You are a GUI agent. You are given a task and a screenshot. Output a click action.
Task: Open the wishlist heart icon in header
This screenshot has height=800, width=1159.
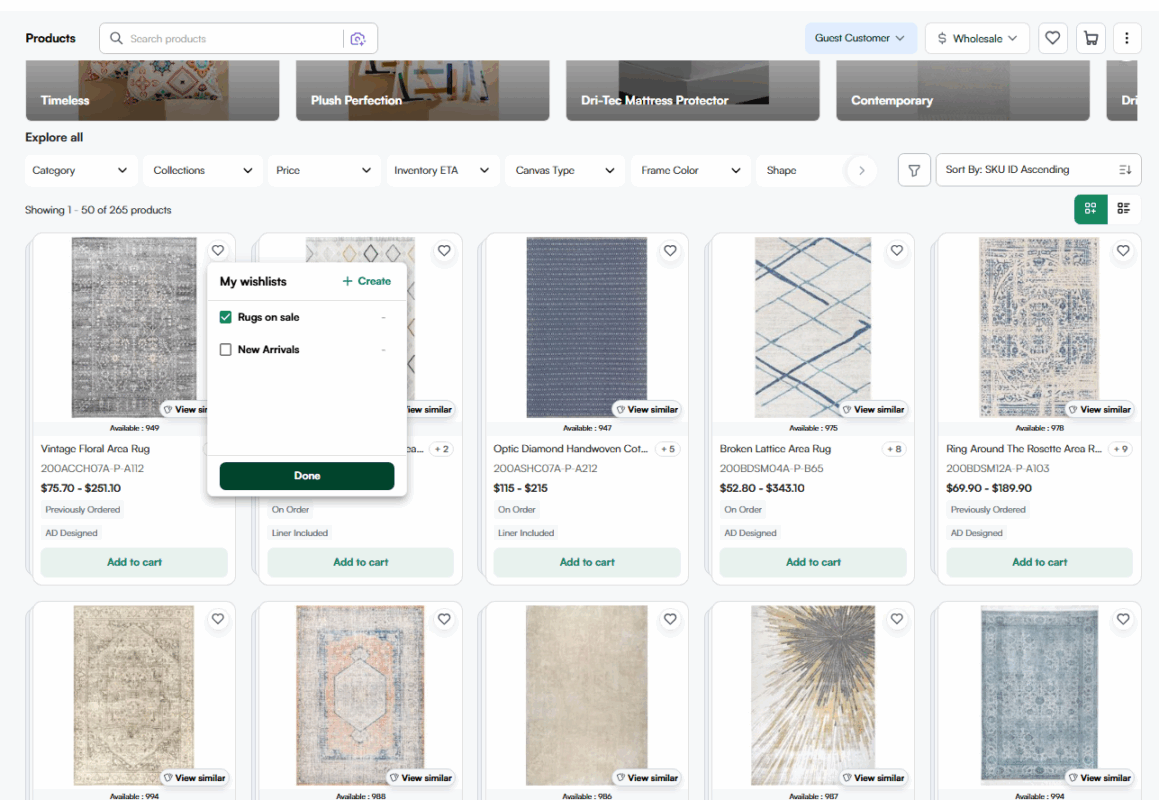click(x=1052, y=38)
